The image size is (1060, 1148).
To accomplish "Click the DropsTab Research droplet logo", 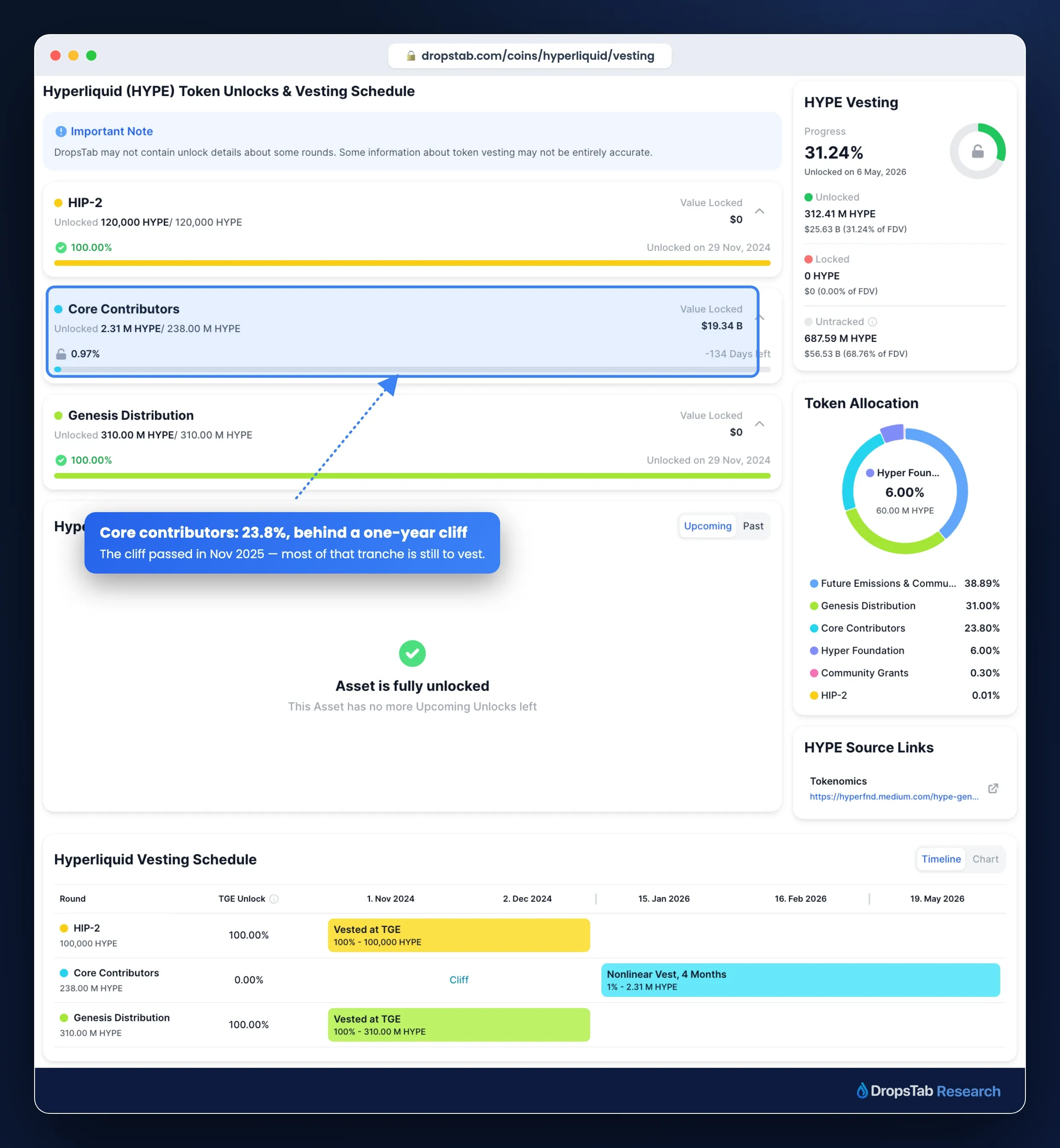I will point(862,1090).
